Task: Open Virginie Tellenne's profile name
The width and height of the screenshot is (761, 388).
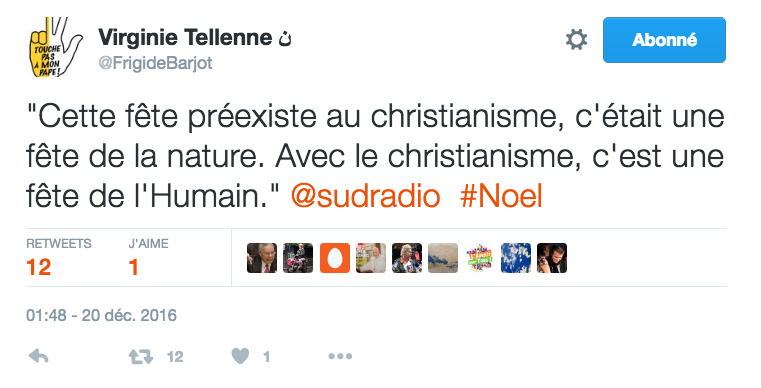Action: [x=185, y=38]
